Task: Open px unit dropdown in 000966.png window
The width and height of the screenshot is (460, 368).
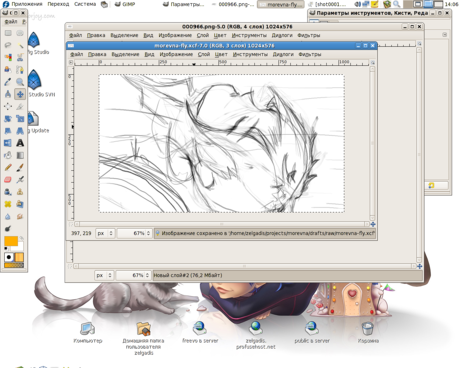Action: 104,275
